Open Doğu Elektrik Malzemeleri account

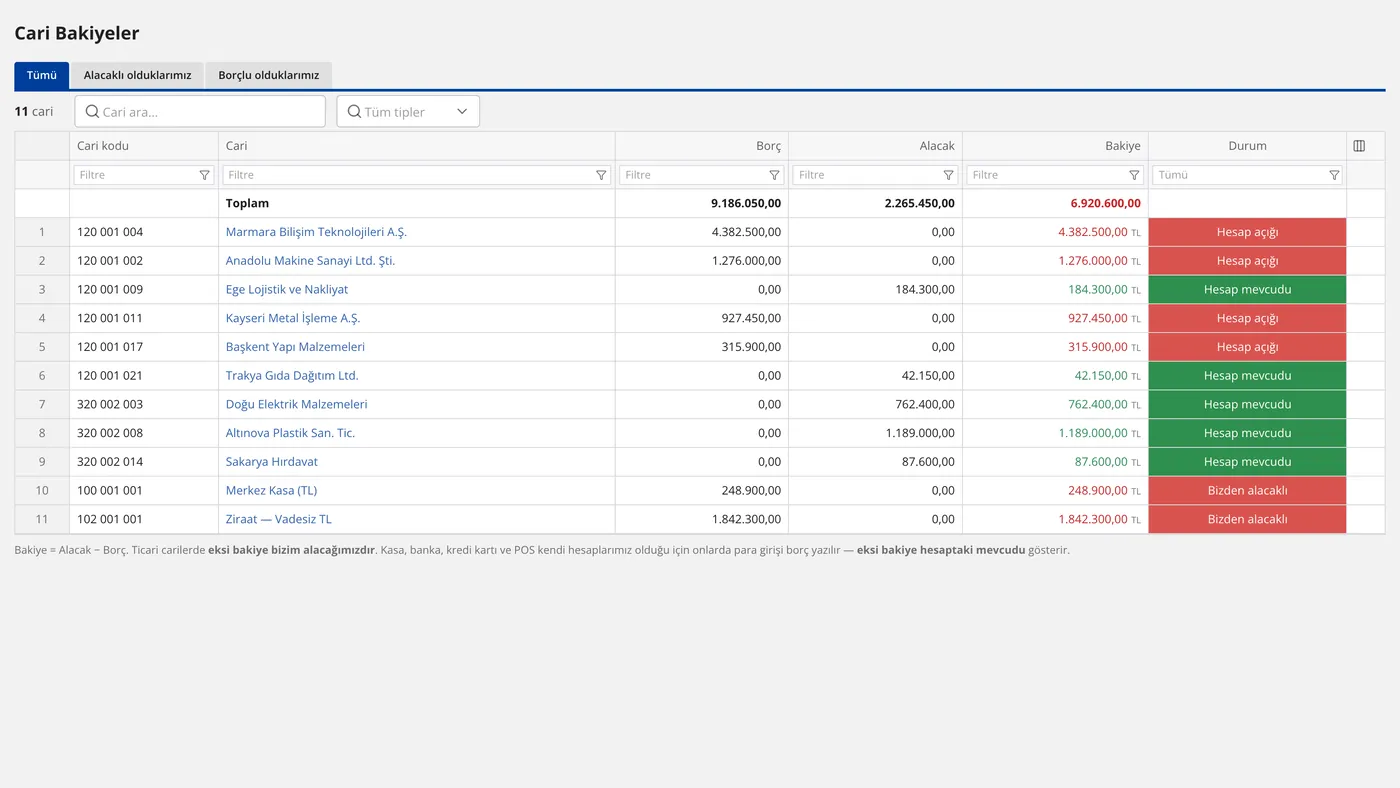coord(296,405)
